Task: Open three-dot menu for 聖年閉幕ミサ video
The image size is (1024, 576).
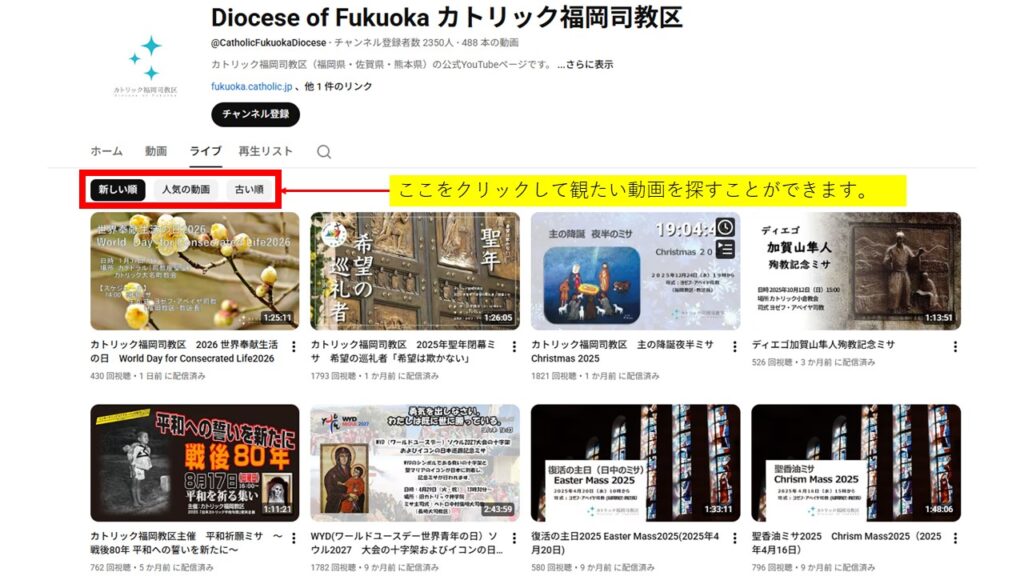Action: pos(514,346)
